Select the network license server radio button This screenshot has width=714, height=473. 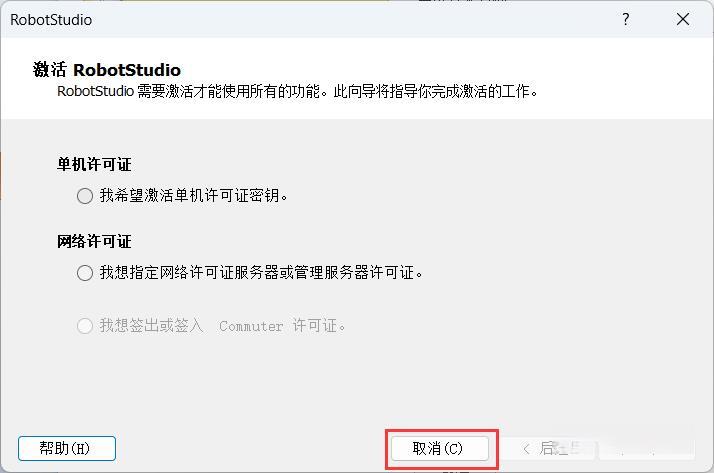[x=85, y=273]
